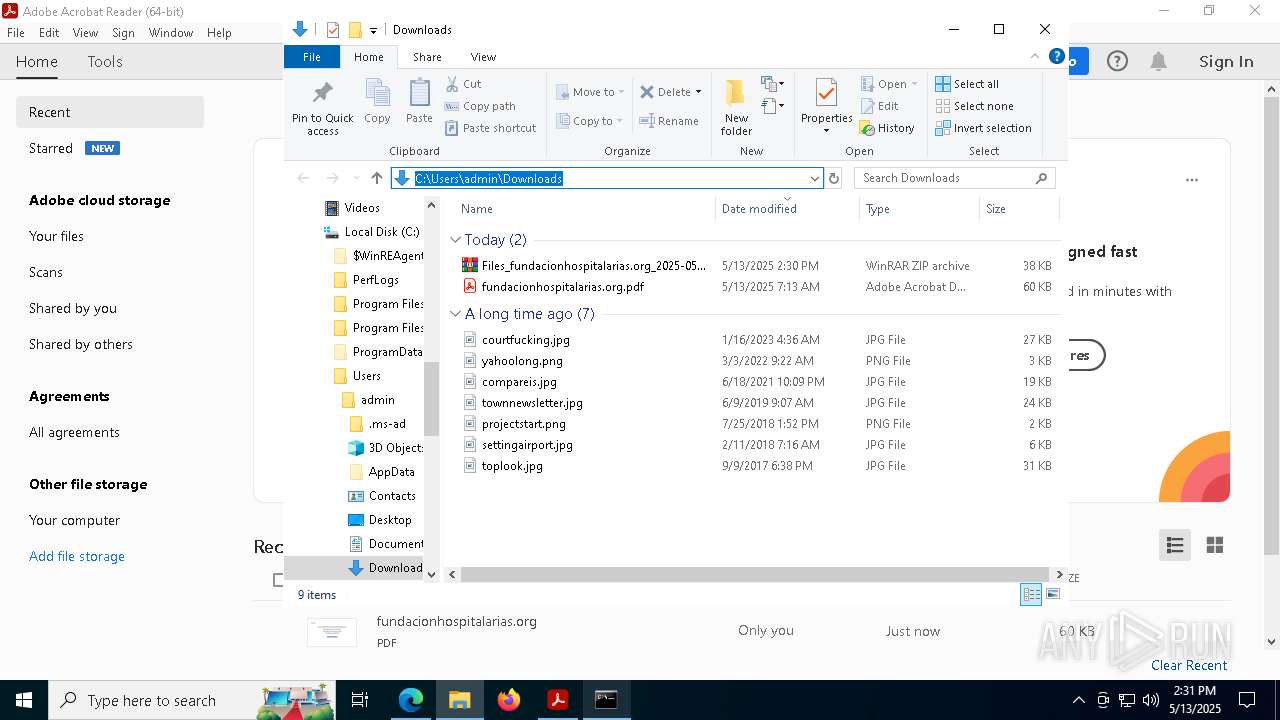Image resolution: width=1280 pixels, height=720 pixels.
Task: Click the Copy ribbon icon
Action: [x=377, y=101]
